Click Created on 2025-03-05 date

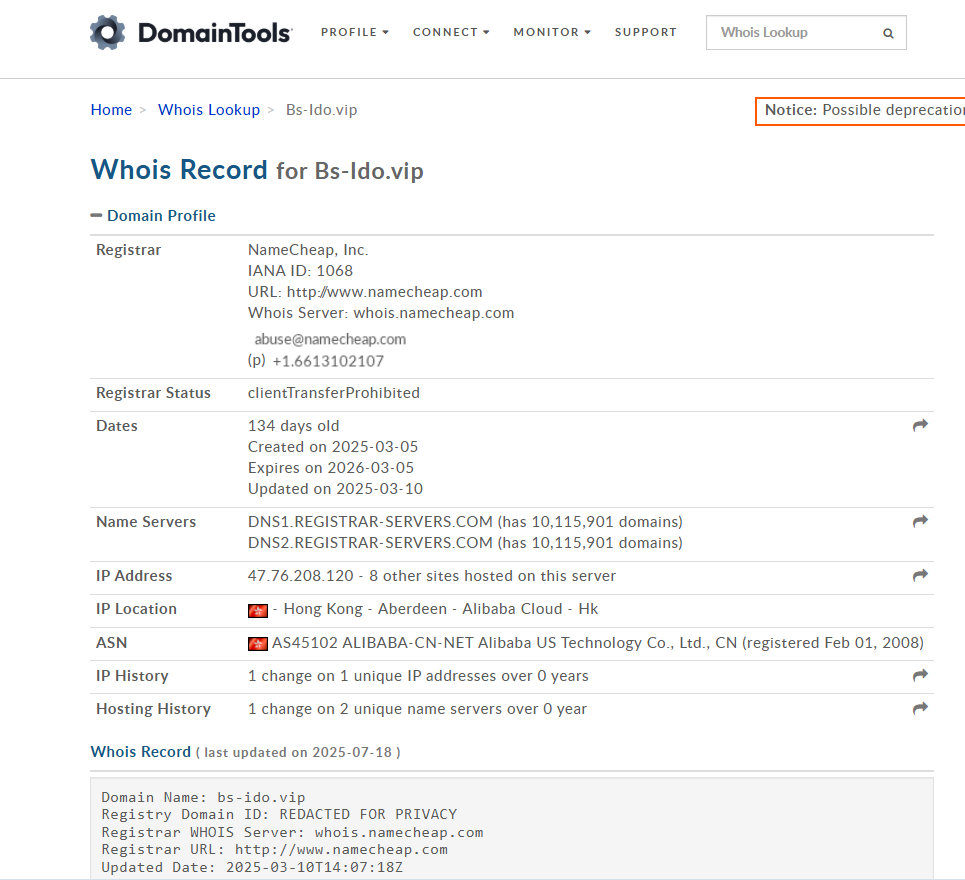click(333, 446)
